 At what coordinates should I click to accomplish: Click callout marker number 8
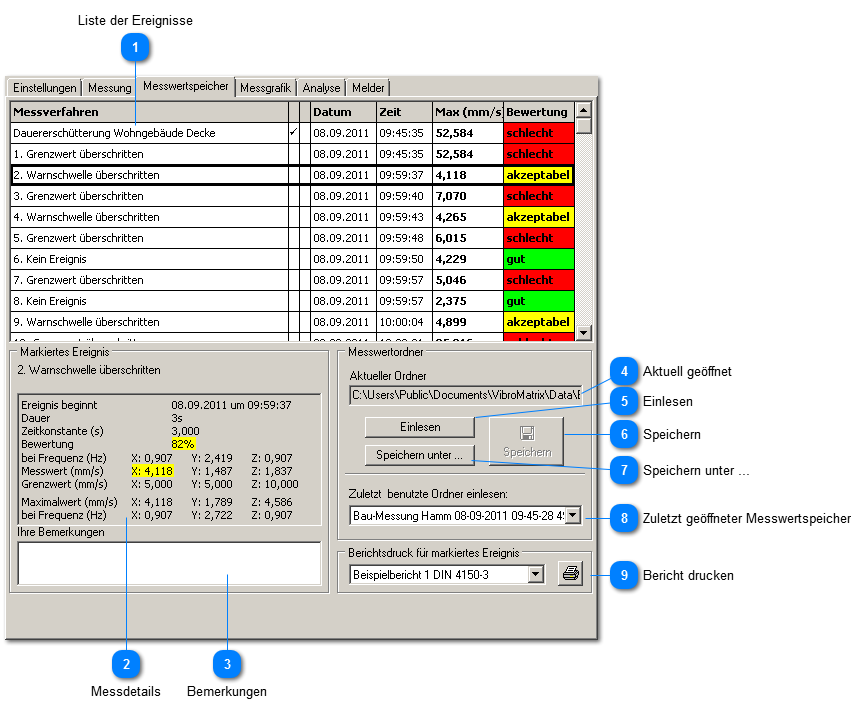pyautogui.click(x=624, y=518)
